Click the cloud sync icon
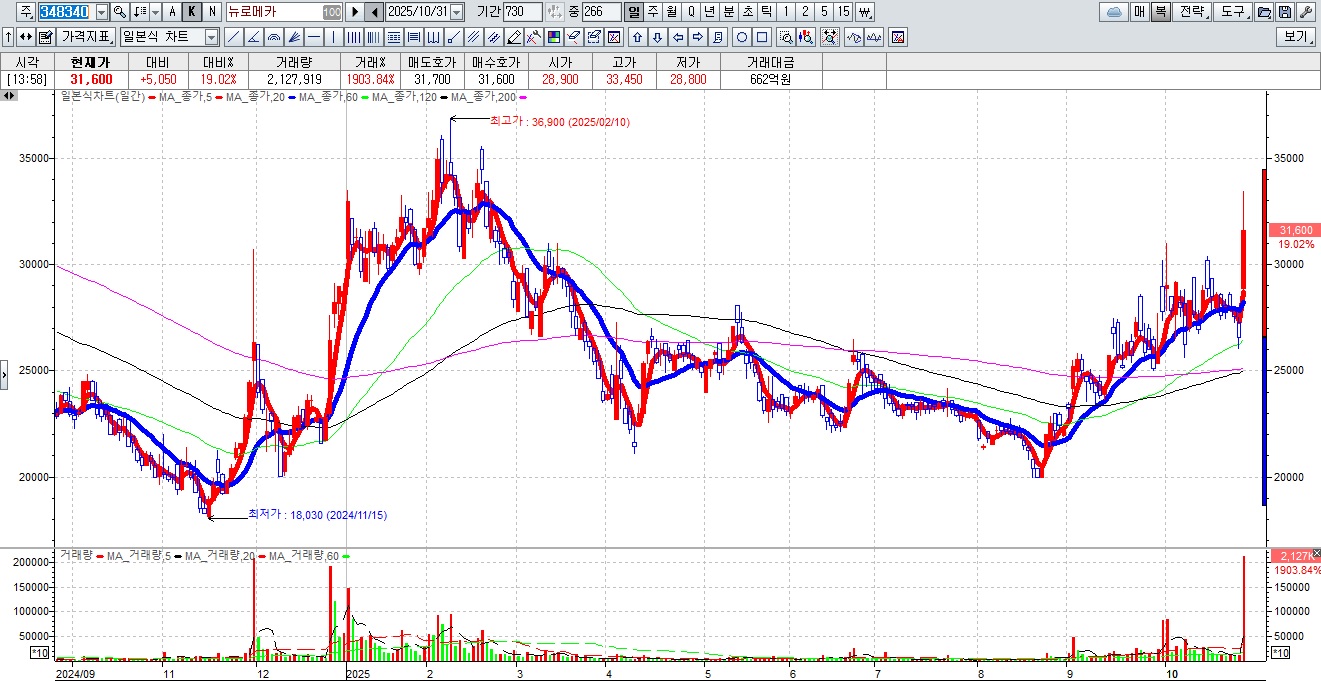The image size is (1321, 681). [1113, 12]
